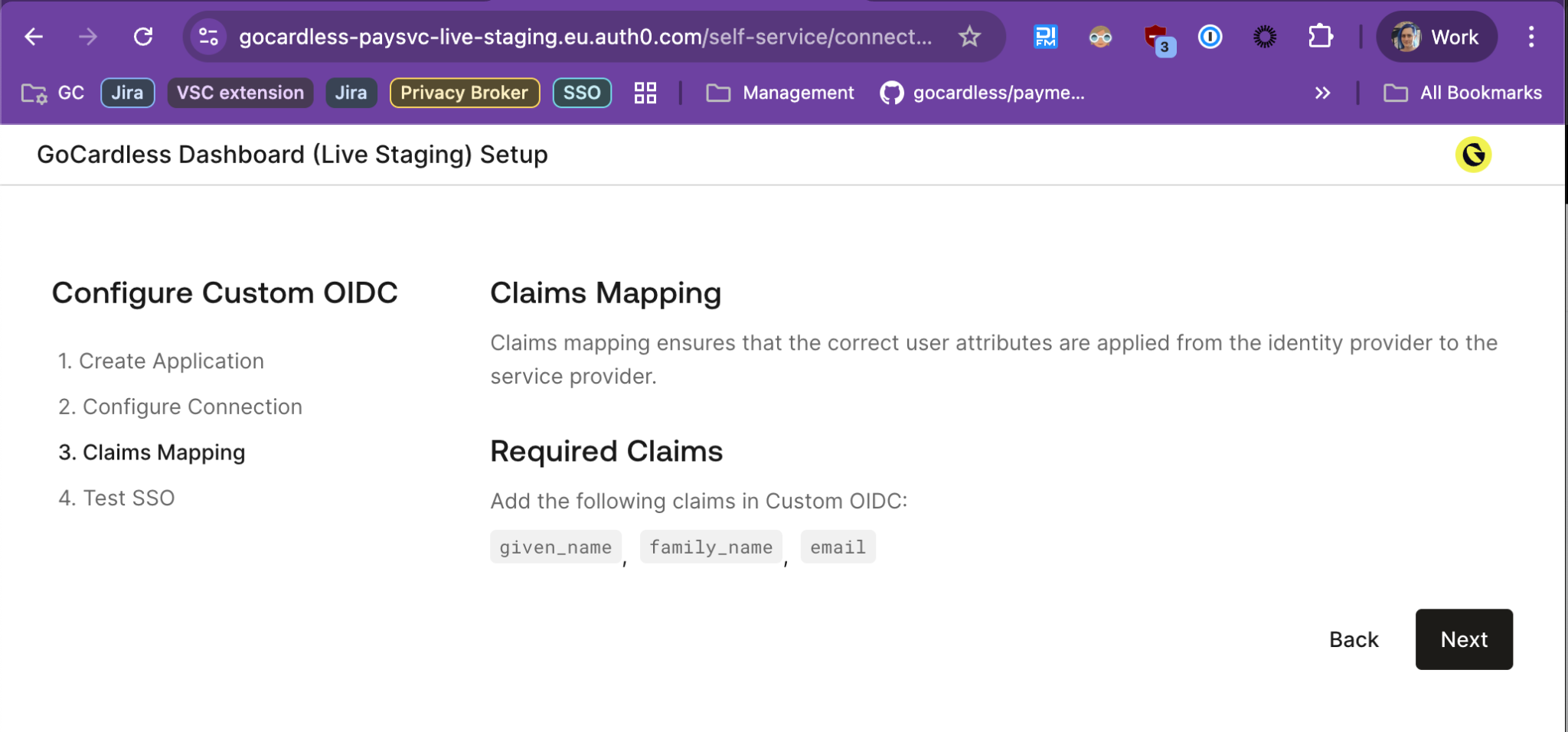This screenshot has width=1568, height=732.
Task: Open the Management bookmarks folder
Action: click(779, 93)
